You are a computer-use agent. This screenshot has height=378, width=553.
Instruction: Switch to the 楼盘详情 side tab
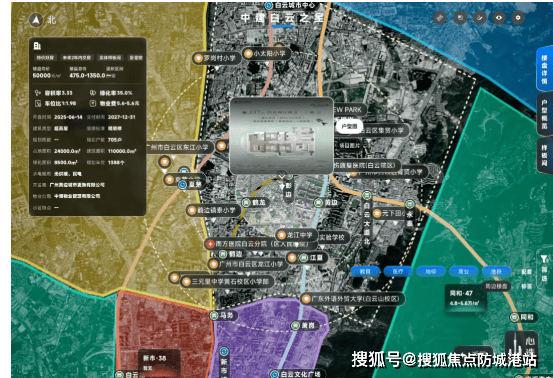click(x=544, y=69)
